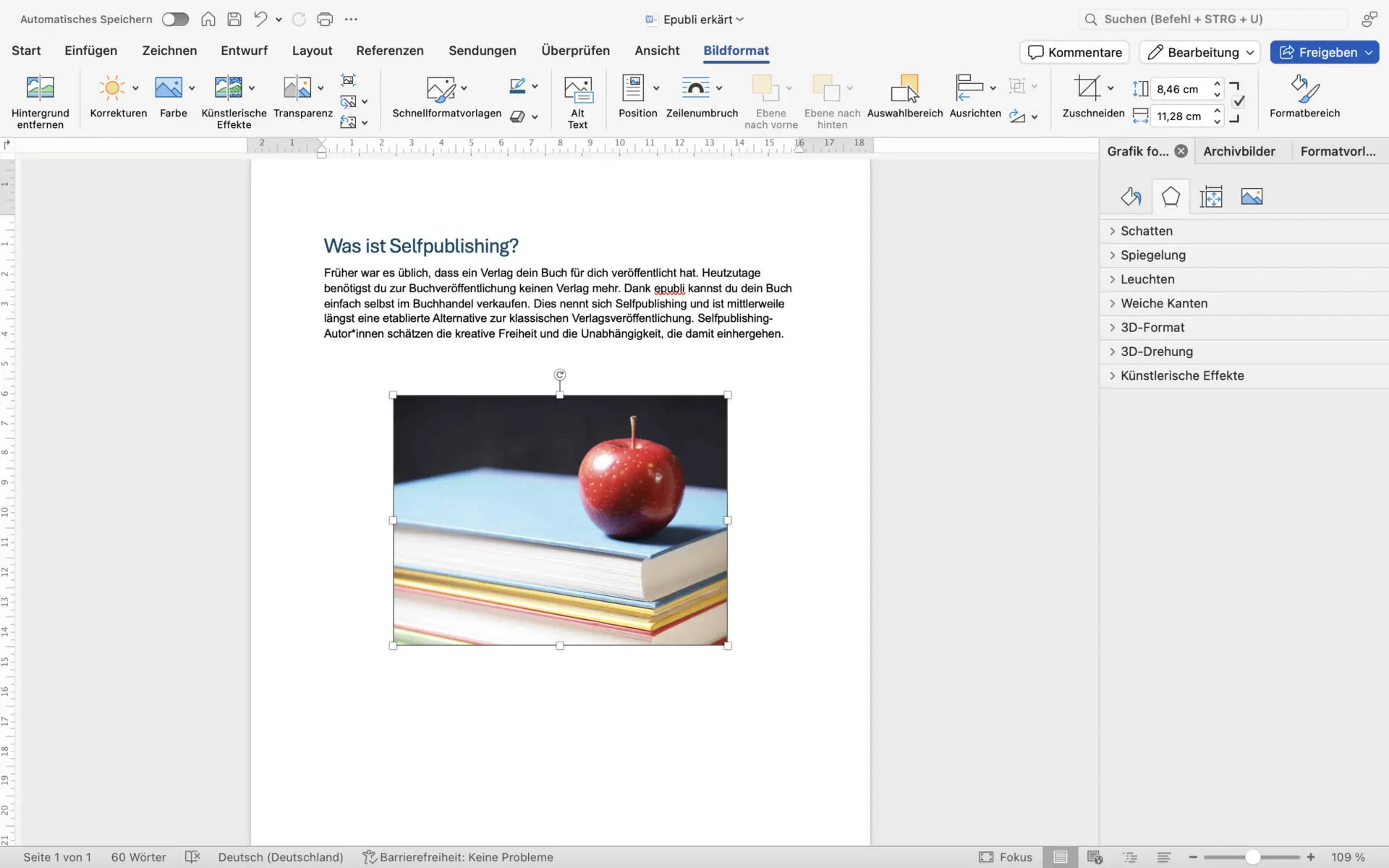Click the change picture icon

[x=349, y=101]
